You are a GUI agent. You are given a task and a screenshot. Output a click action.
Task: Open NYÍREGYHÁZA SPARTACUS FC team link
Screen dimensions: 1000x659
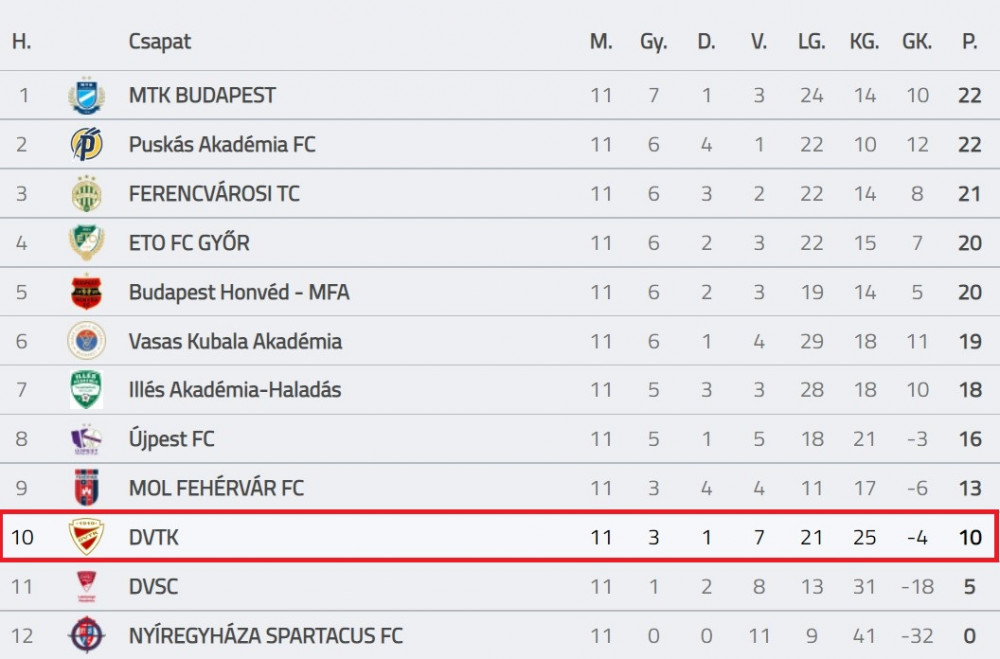point(266,636)
